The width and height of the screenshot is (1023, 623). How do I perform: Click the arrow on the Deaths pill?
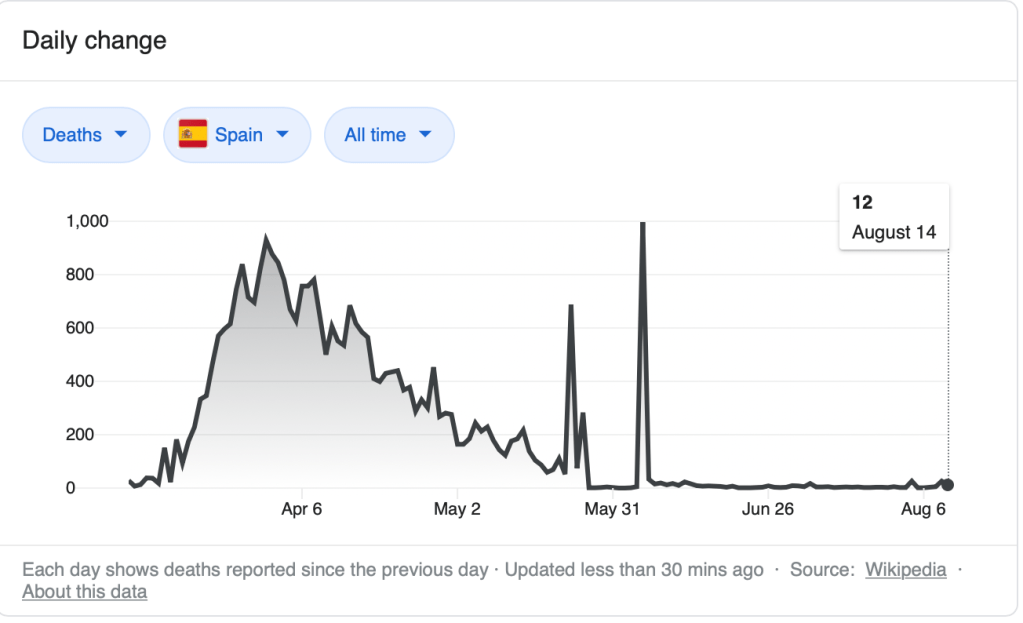[x=121, y=134]
